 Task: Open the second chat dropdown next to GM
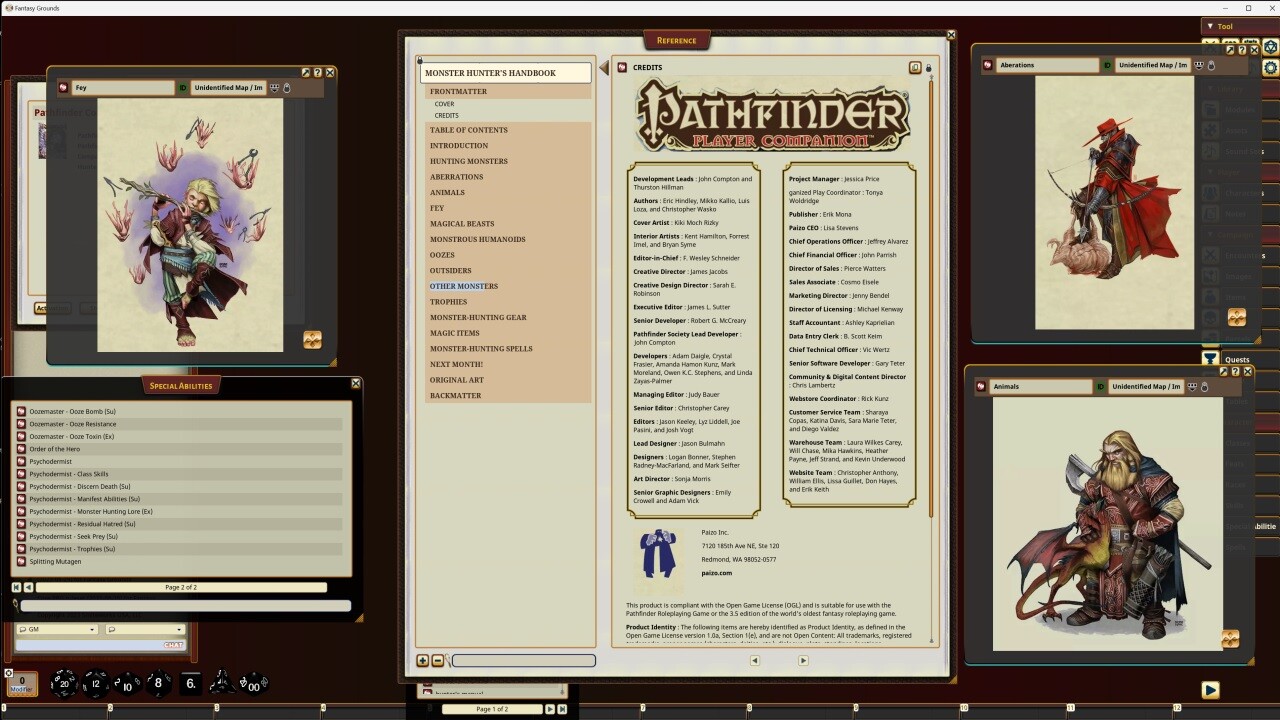[x=178, y=628]
